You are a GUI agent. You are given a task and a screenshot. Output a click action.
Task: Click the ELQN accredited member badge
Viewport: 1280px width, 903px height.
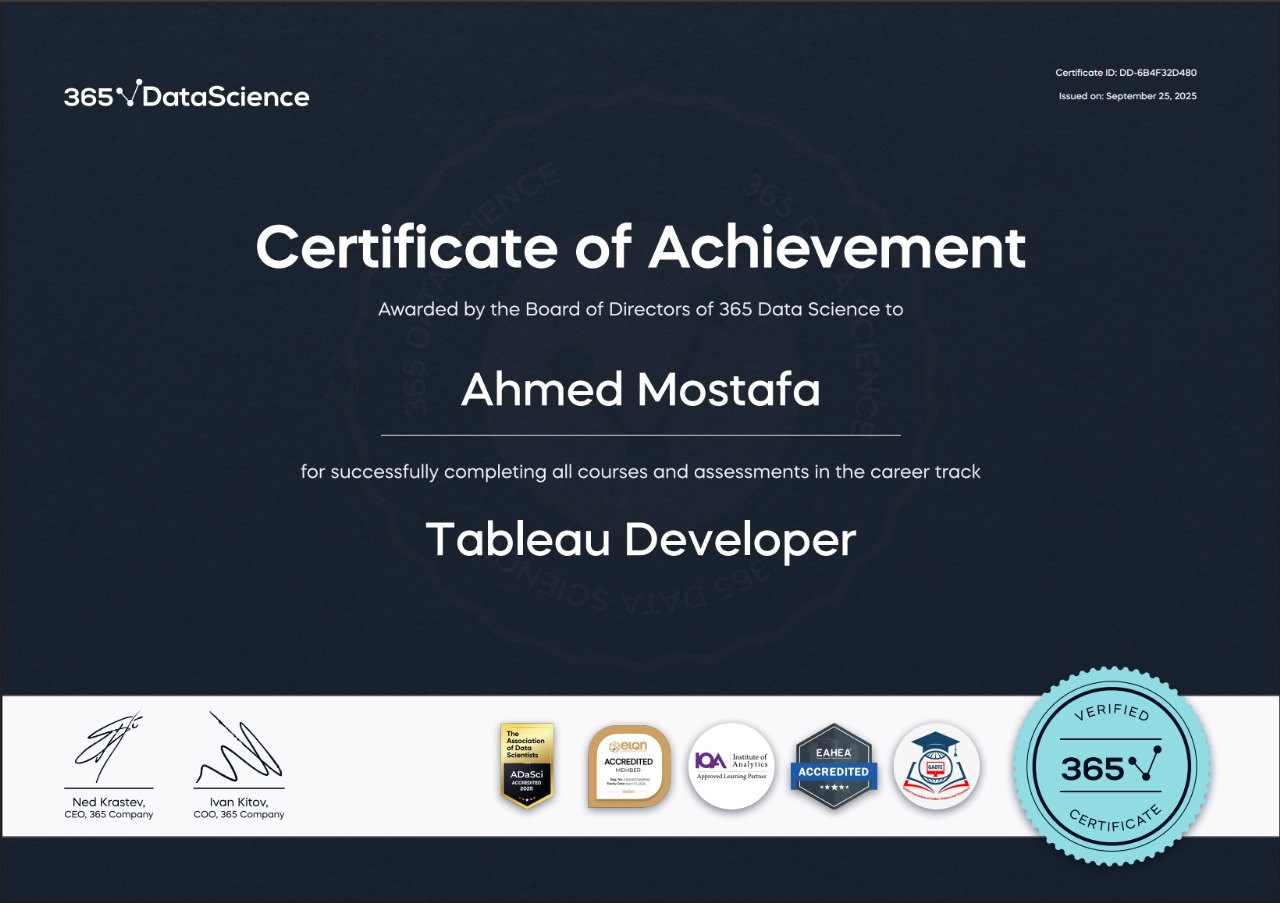tap(628, 766)
